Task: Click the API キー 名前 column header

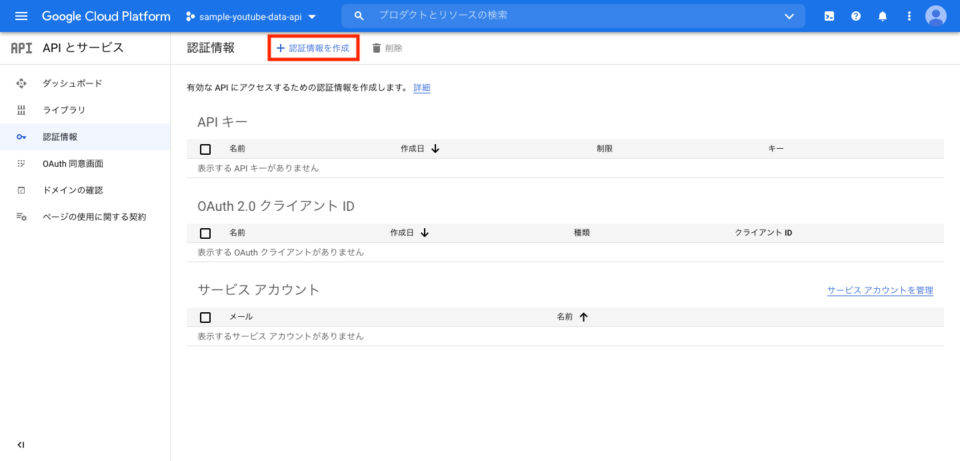Action: coord(237,149)
